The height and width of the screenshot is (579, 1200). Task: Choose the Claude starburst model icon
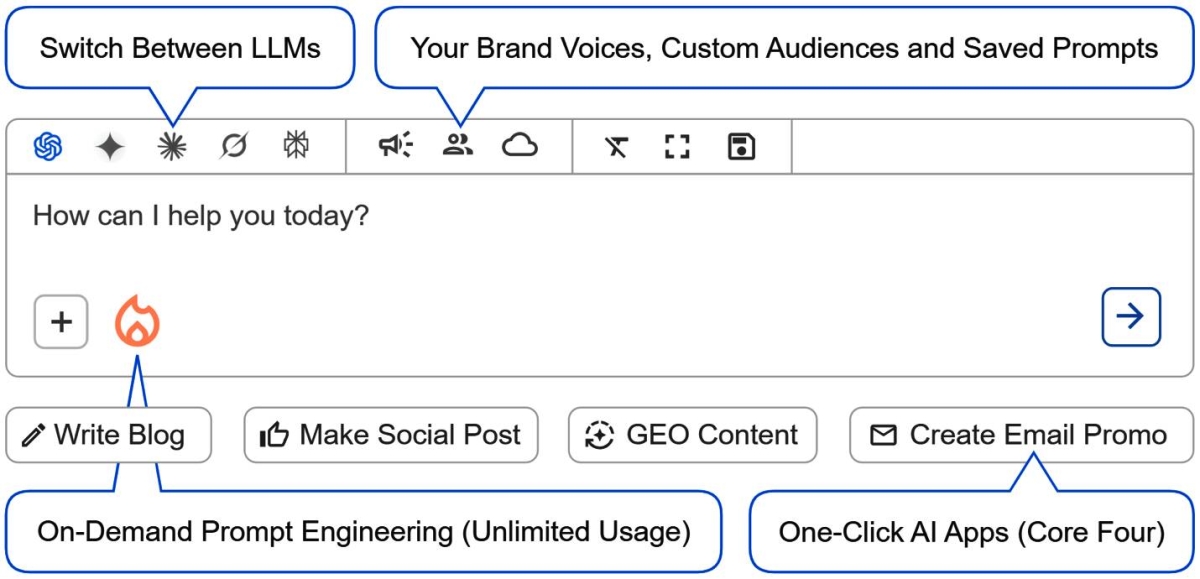click(172, 147)
